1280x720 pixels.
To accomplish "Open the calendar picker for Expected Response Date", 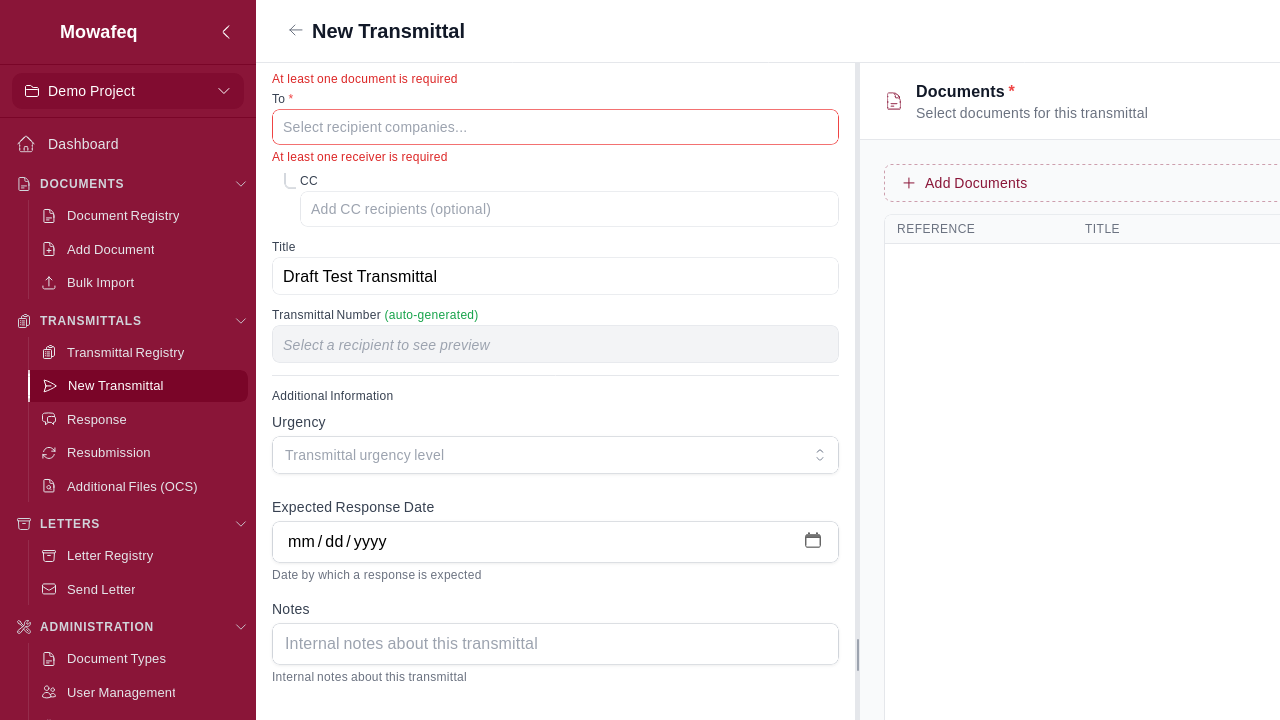I will tap(813, 540).
